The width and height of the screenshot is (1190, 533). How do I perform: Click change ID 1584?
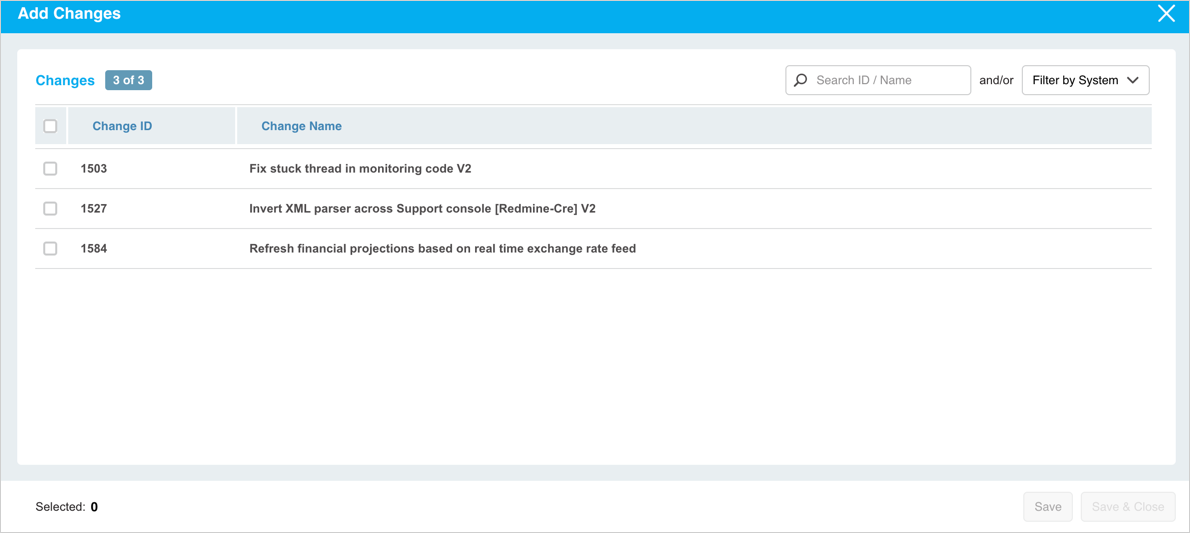click(x=94, y=249)
